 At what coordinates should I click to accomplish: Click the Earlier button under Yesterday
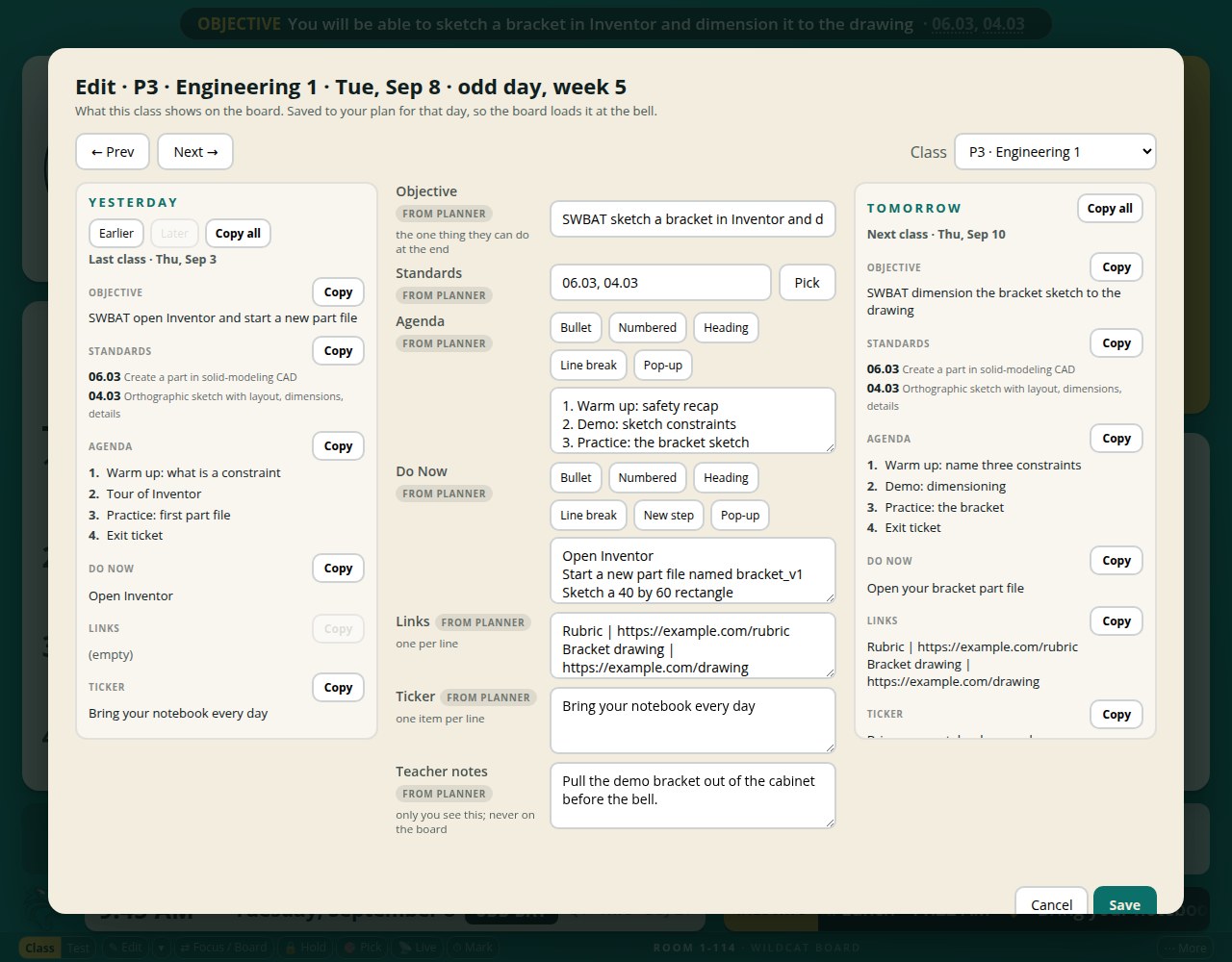(x=116, y=233)
